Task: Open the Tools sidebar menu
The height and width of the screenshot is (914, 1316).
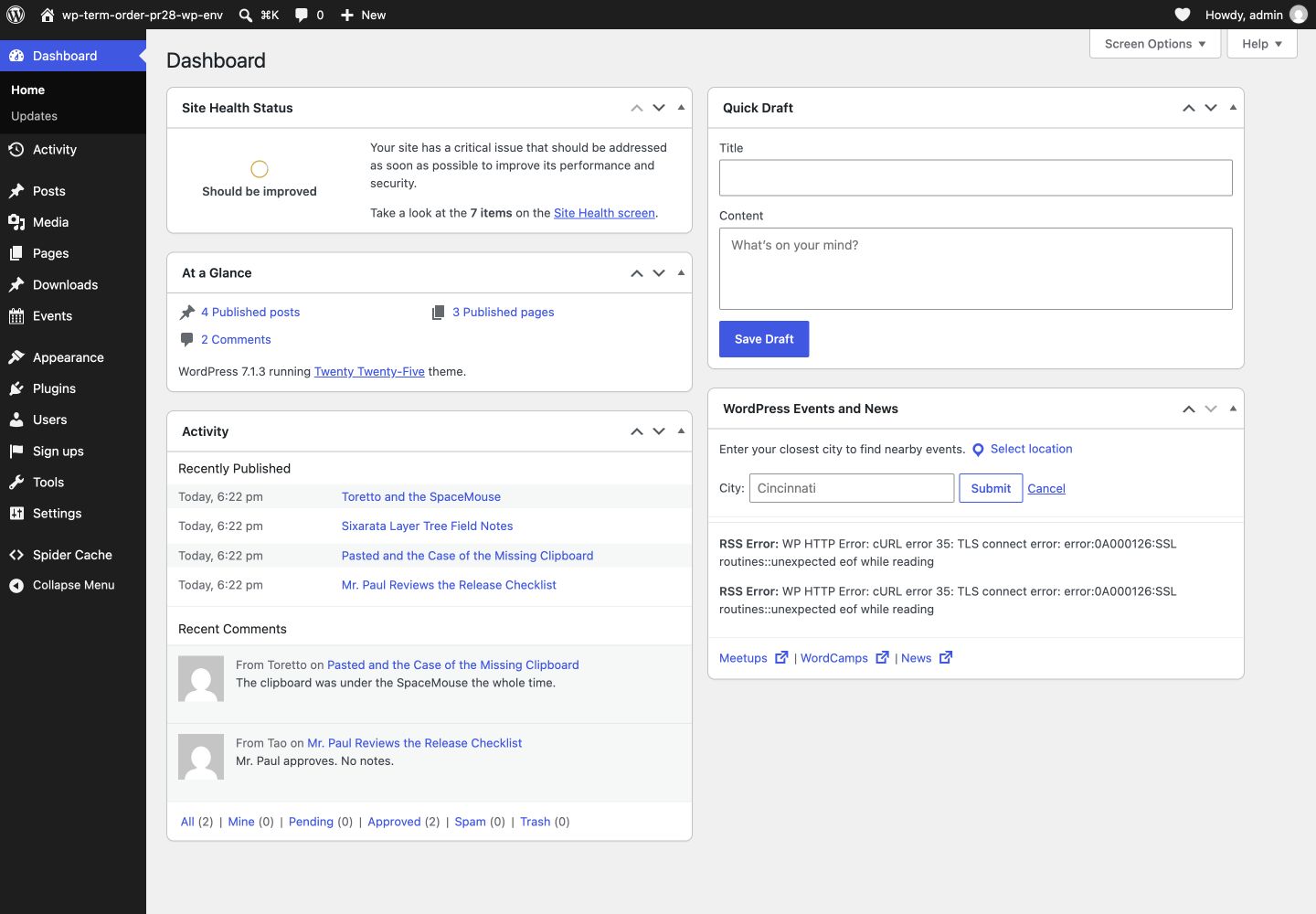Action: click(73, 483)
